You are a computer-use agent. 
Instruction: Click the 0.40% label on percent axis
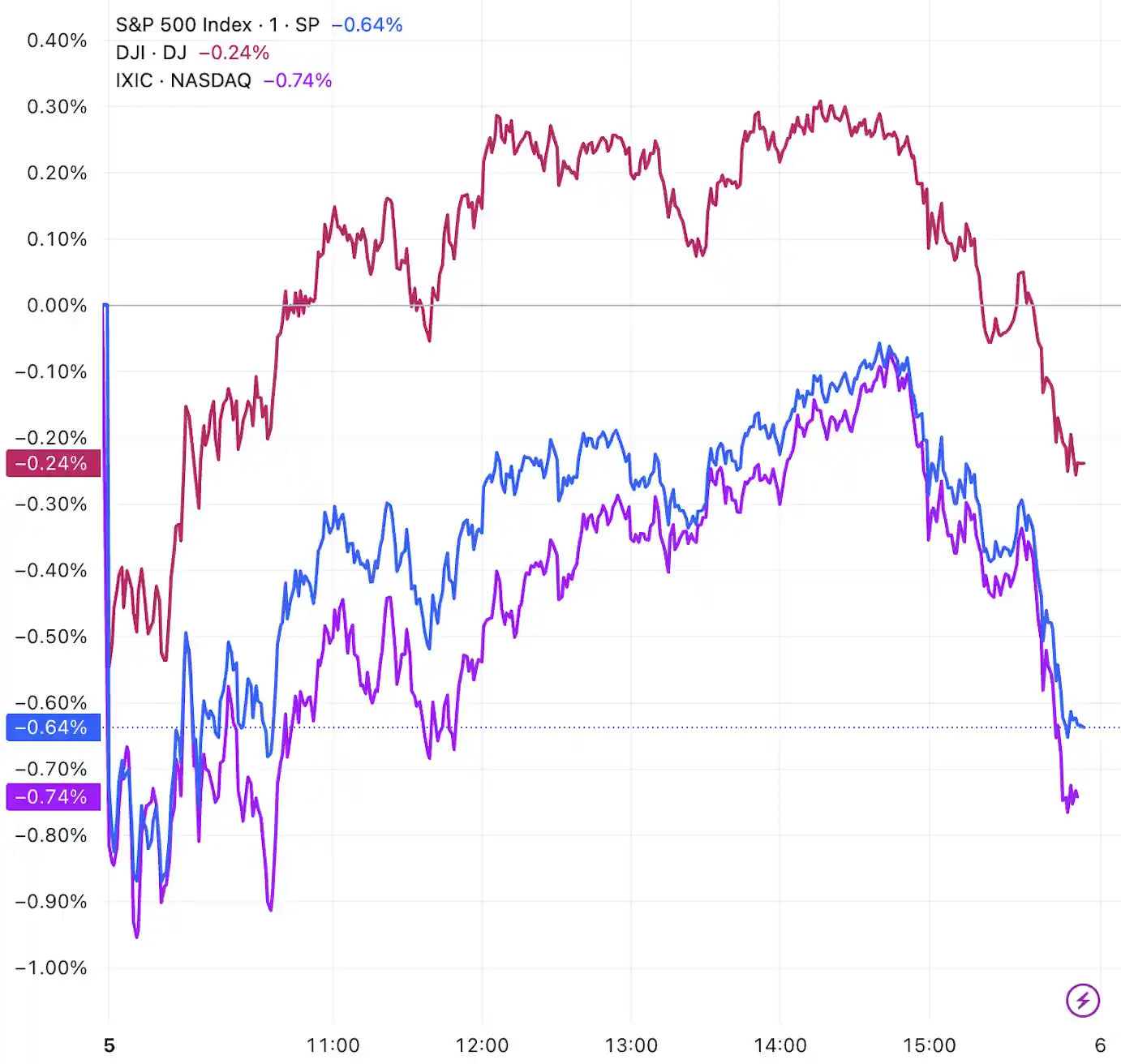pyautogui.click(x=57, y=41)
